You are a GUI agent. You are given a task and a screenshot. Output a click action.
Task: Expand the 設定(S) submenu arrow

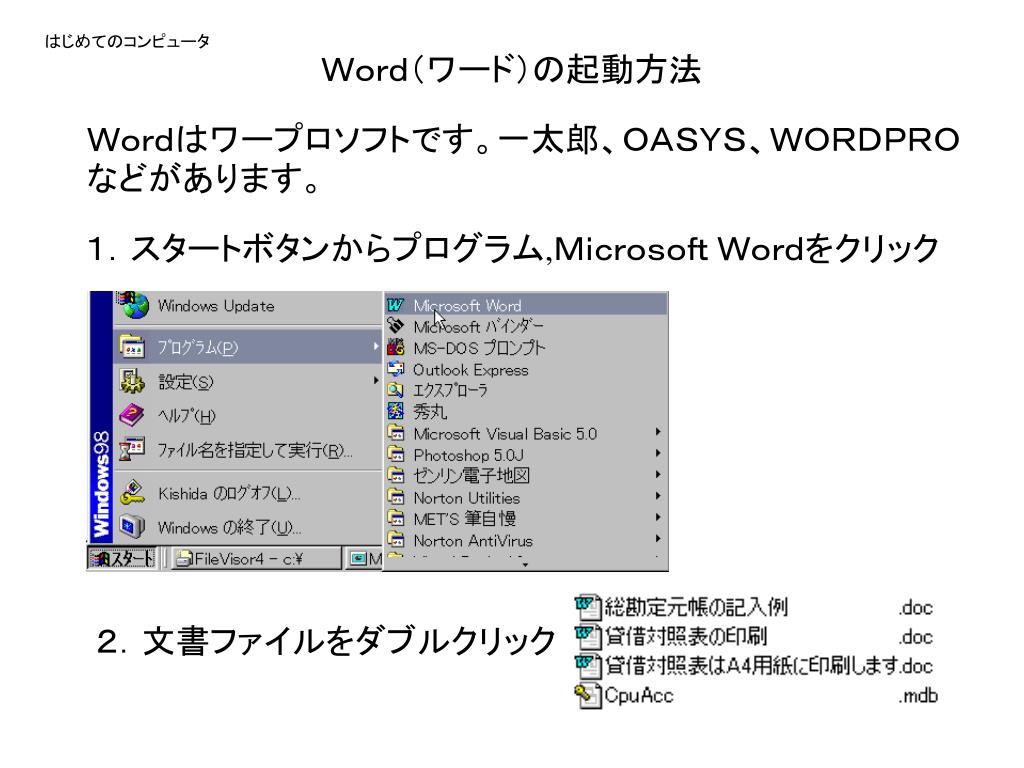[376, 380]
